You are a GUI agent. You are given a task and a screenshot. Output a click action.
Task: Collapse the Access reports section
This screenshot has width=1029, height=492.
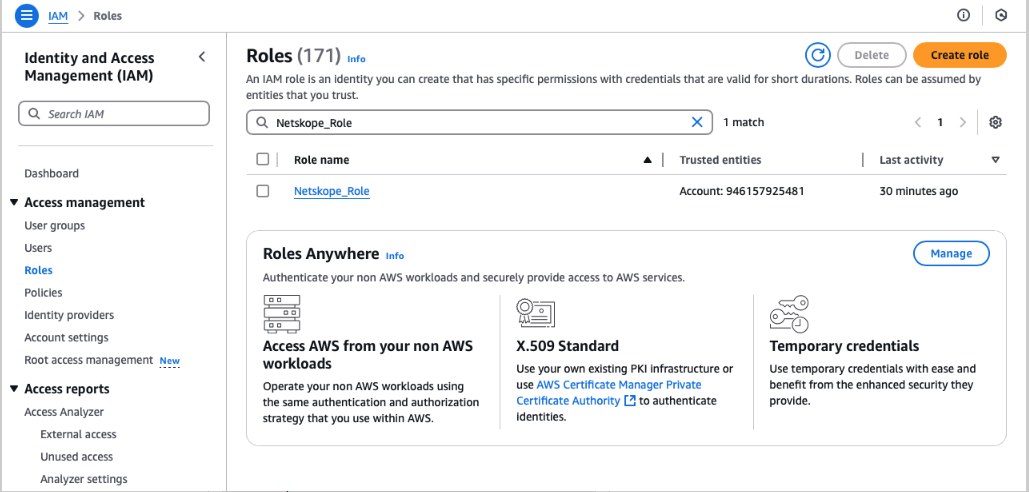[14, 389]
